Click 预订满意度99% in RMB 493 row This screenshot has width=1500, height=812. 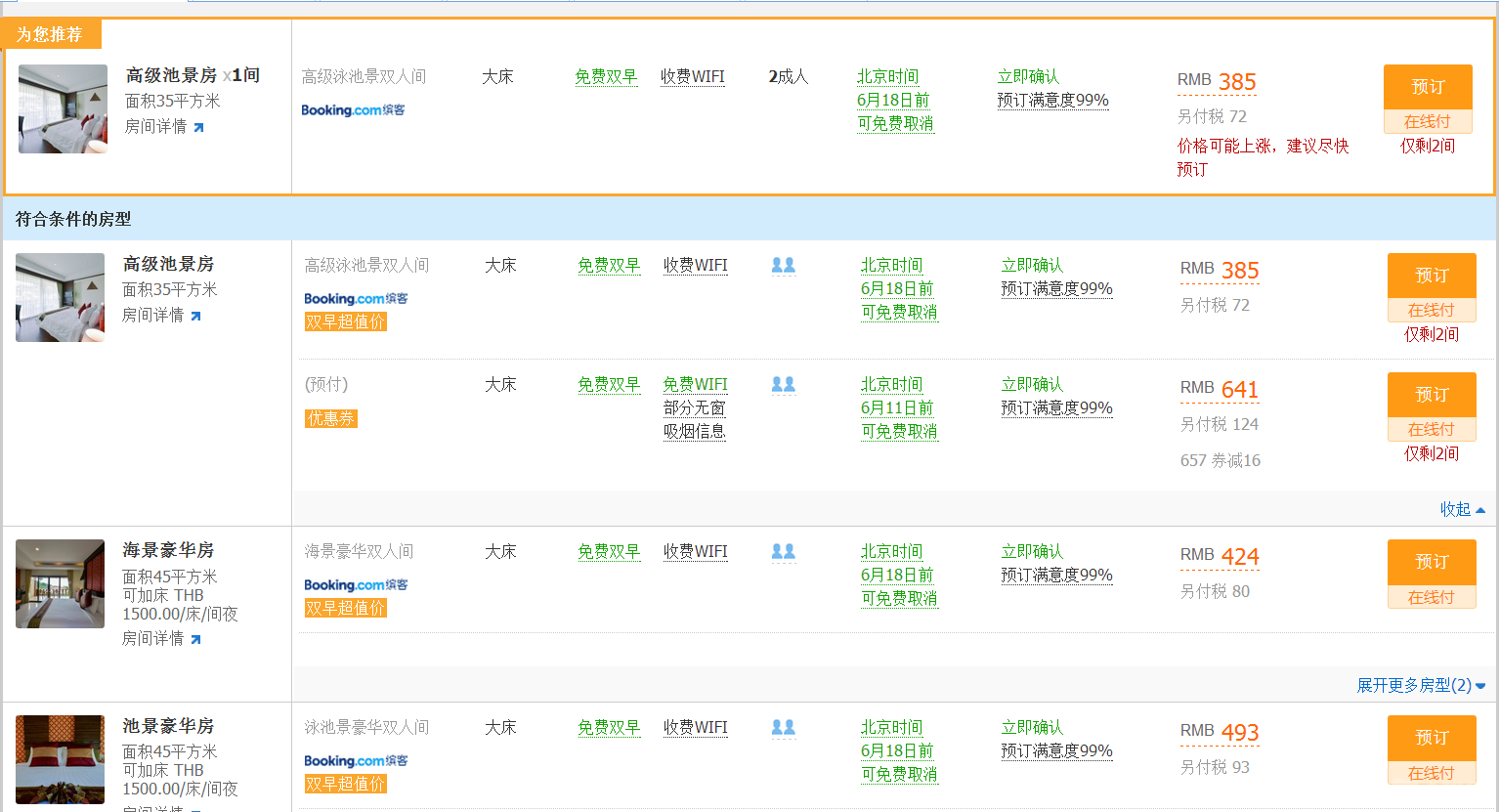click(x=1056, y=750)
